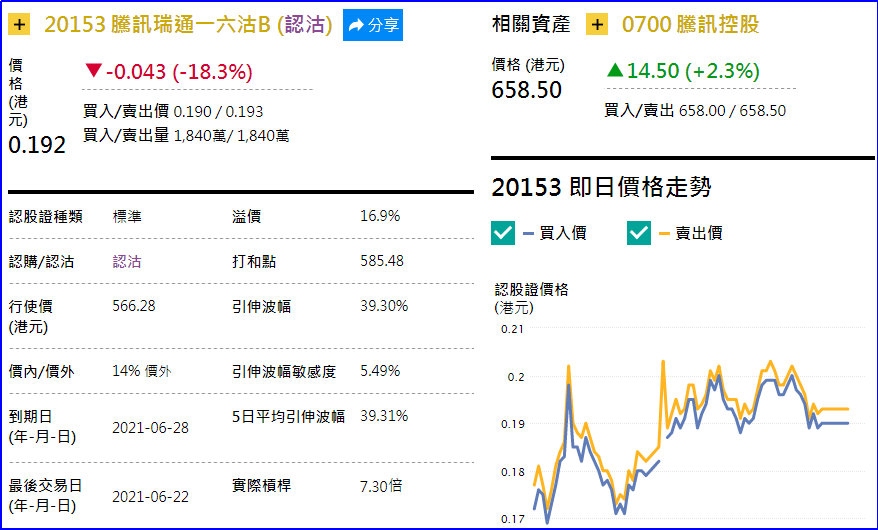Open the 0700 騰訊控股 related asset link
Image resolution: width=878 pixels, height=530 pixels.
[690, 25]
